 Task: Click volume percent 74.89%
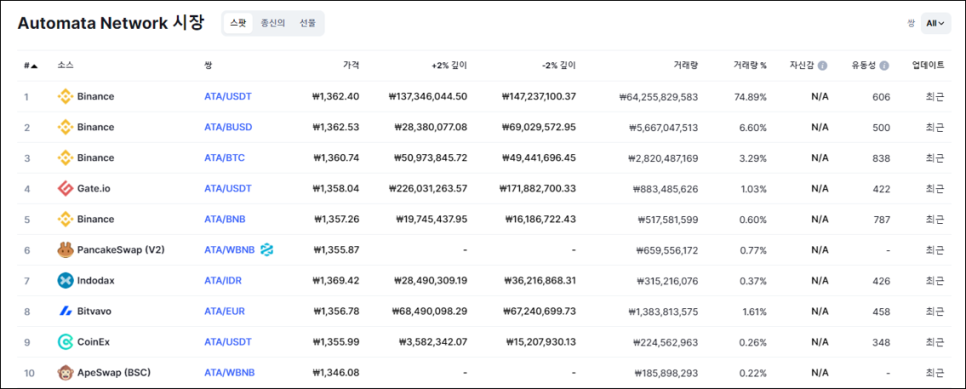tap(751, 97)
